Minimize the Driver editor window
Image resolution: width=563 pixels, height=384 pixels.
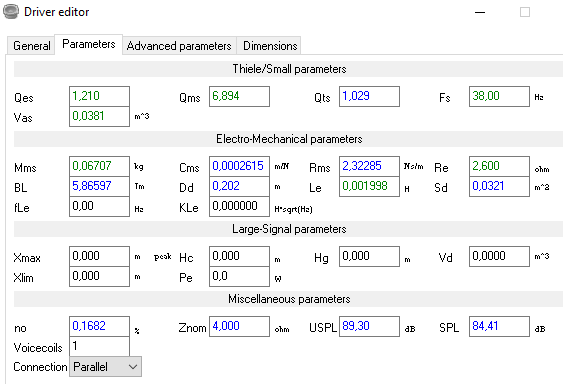[480, 12]
